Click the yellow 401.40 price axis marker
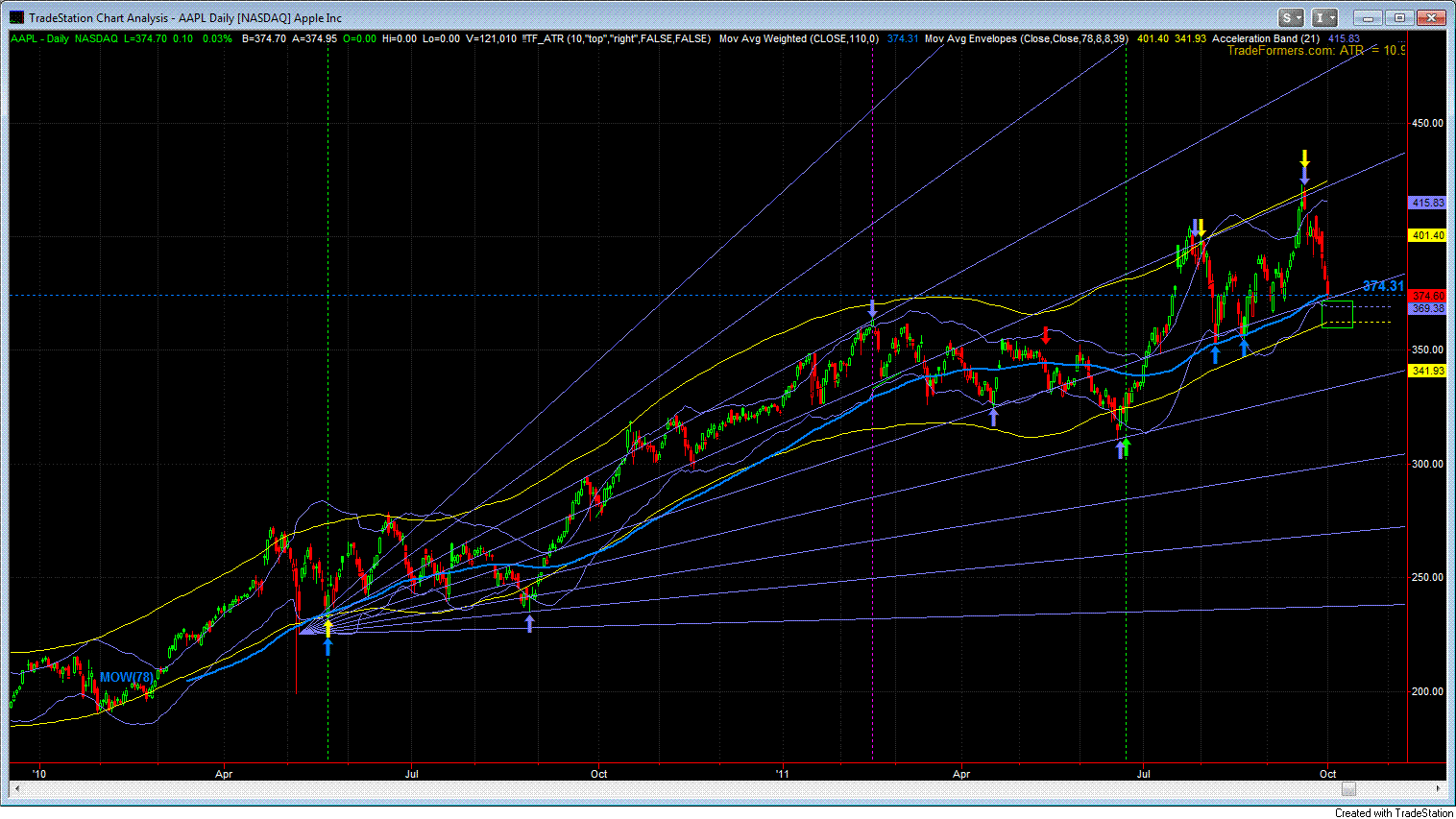The width and height of the screenshot is (1456, 819). [x=1427, y=235]
